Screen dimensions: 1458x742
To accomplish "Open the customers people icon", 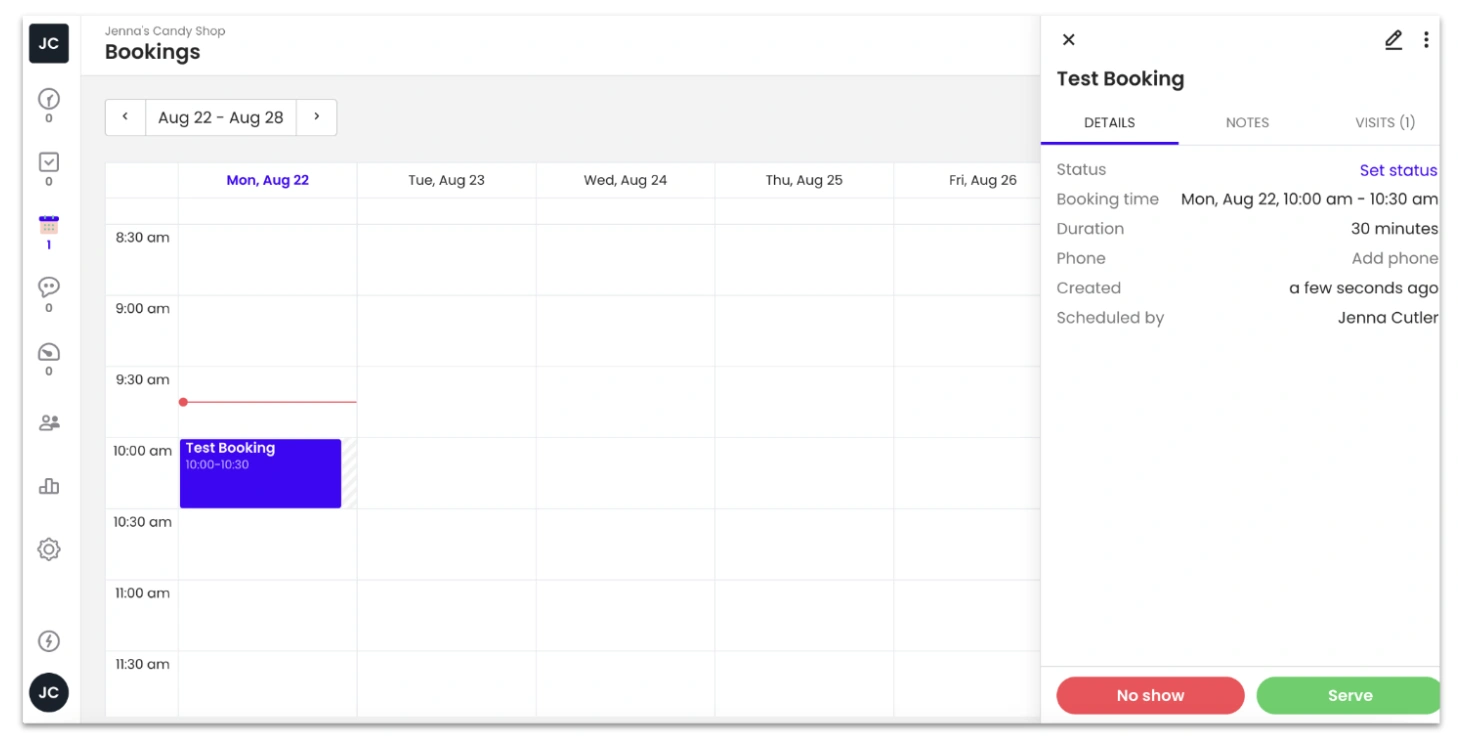I will [49, 423].
